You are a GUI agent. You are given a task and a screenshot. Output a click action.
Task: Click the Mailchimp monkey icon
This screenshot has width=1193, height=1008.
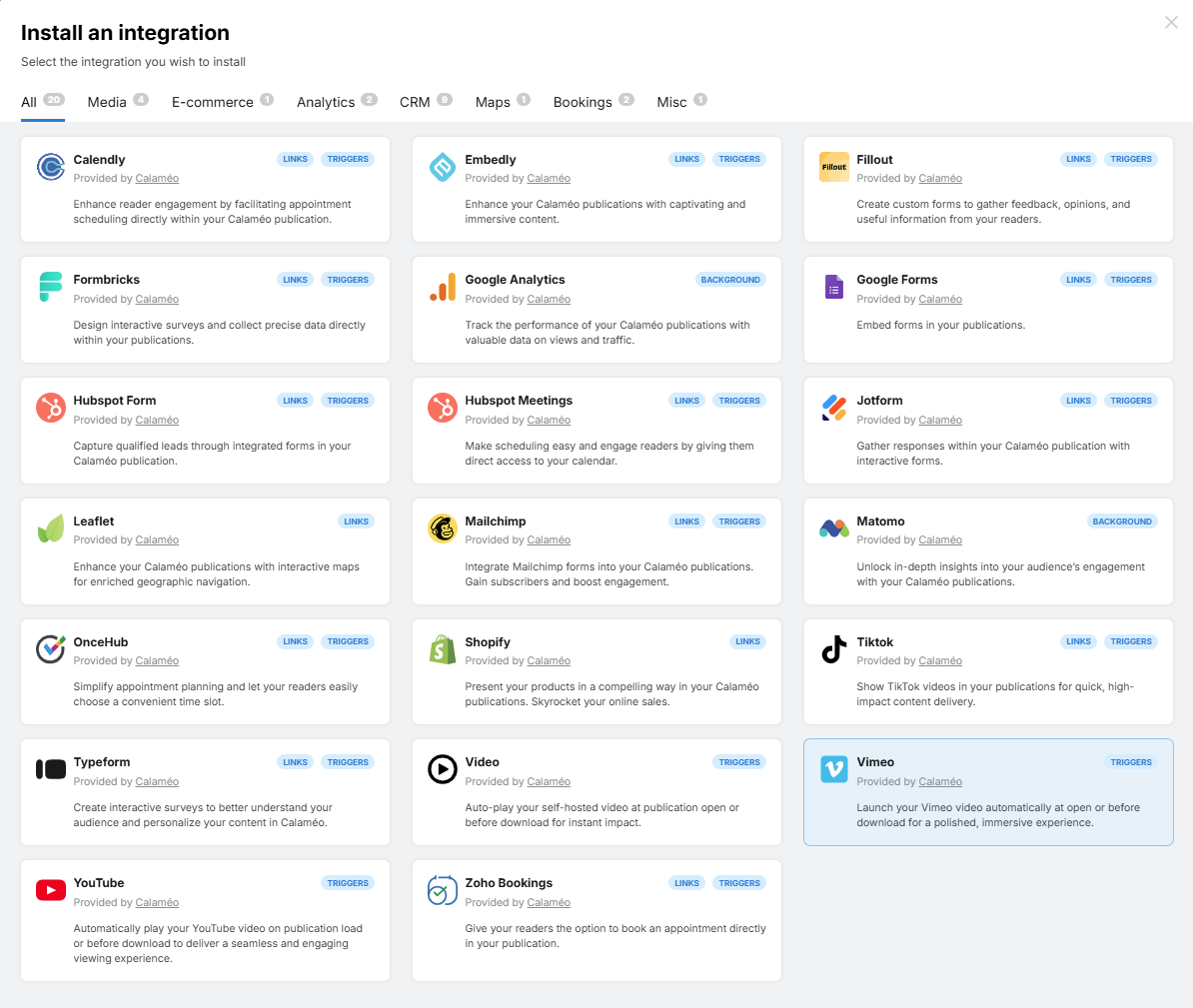pyautogui.click(x=442, y=528)
